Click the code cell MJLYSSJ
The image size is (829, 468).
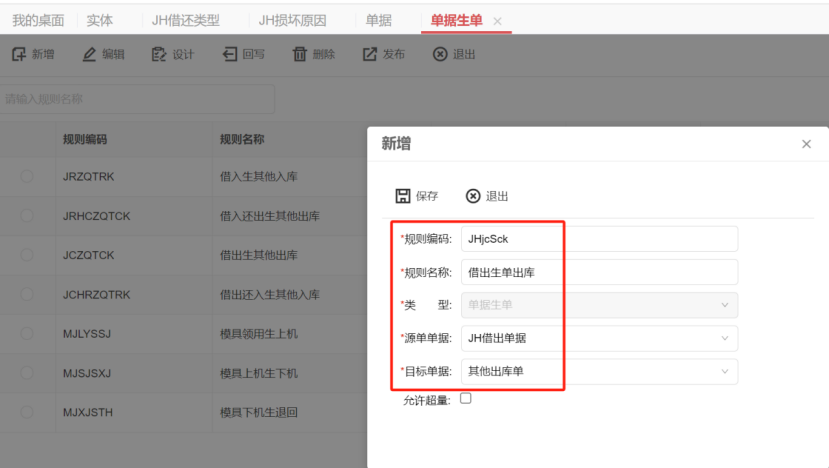[x=87, y=334]
